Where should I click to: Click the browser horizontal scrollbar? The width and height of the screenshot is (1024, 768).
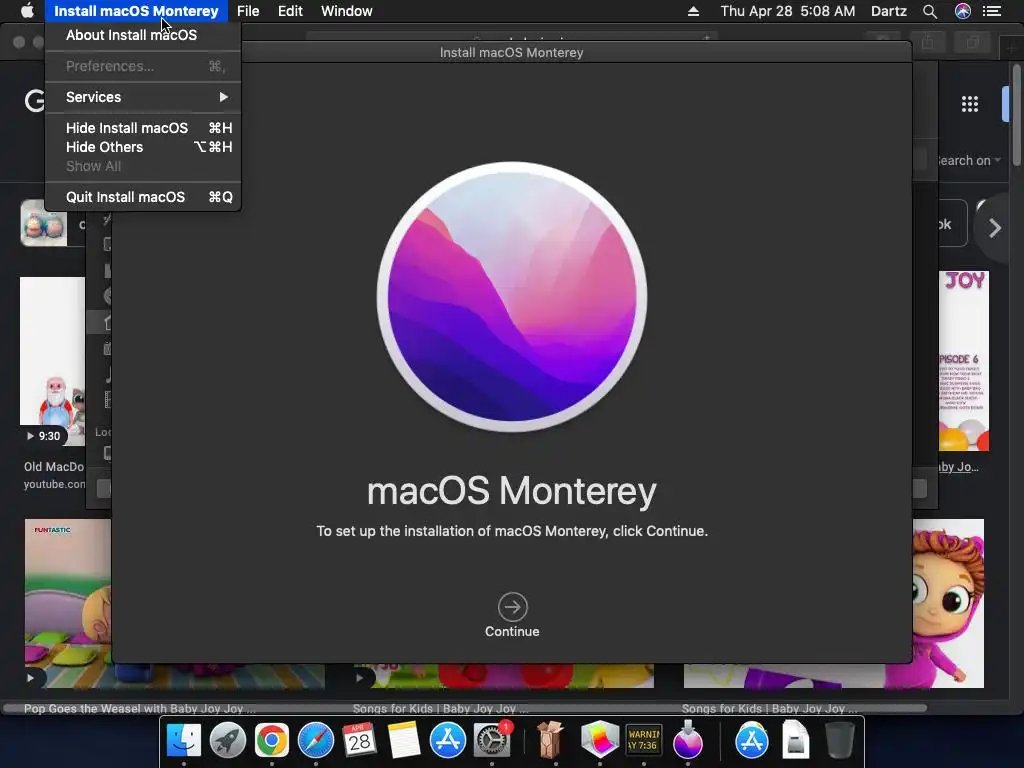(464, 708)
